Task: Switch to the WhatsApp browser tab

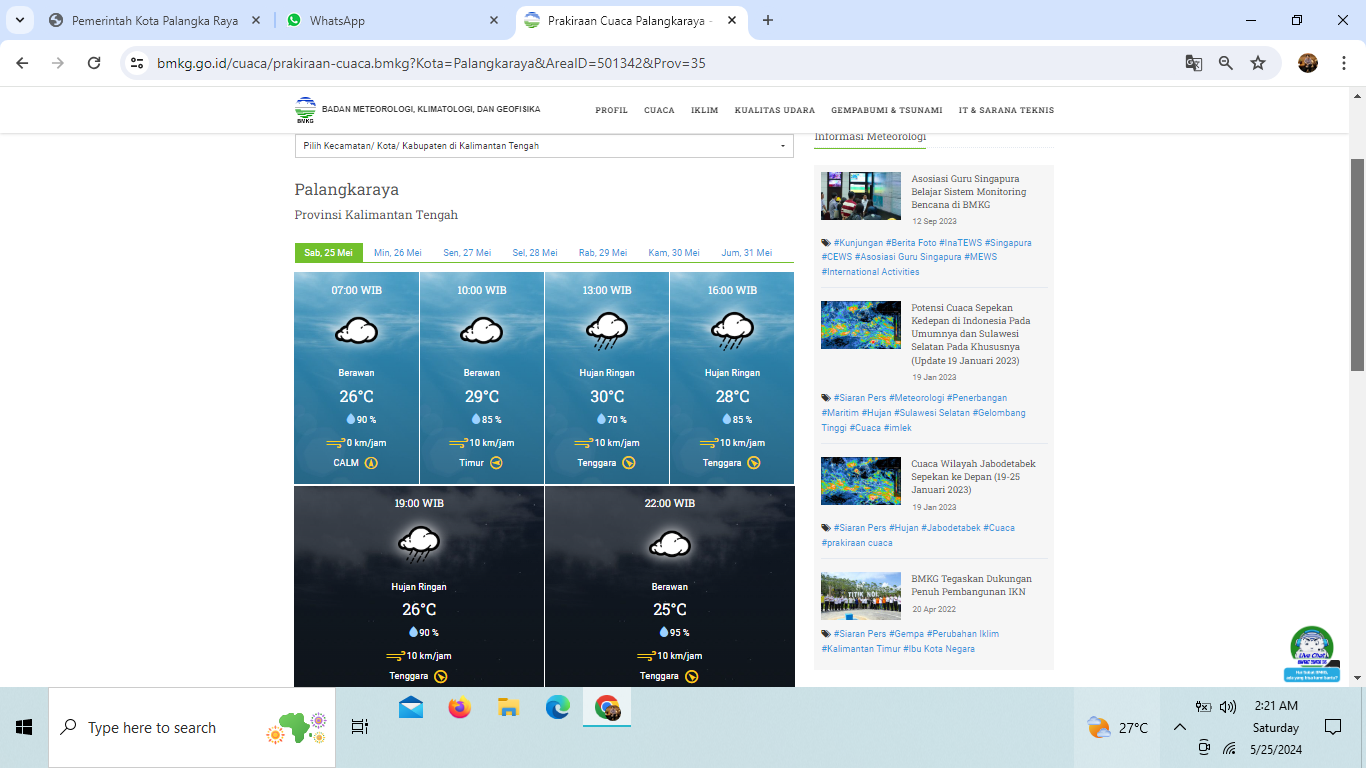Action: click(x=392, y=20)
